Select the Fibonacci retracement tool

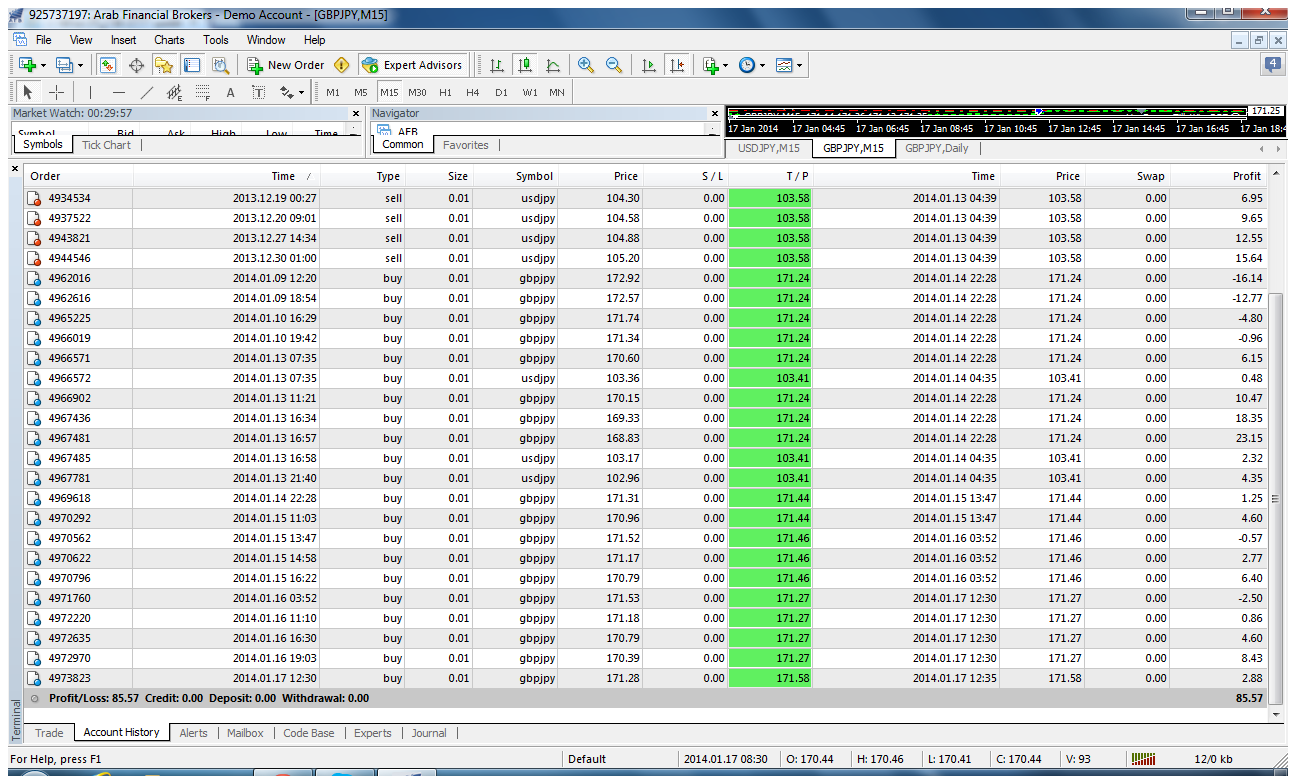tap(202, 93)
